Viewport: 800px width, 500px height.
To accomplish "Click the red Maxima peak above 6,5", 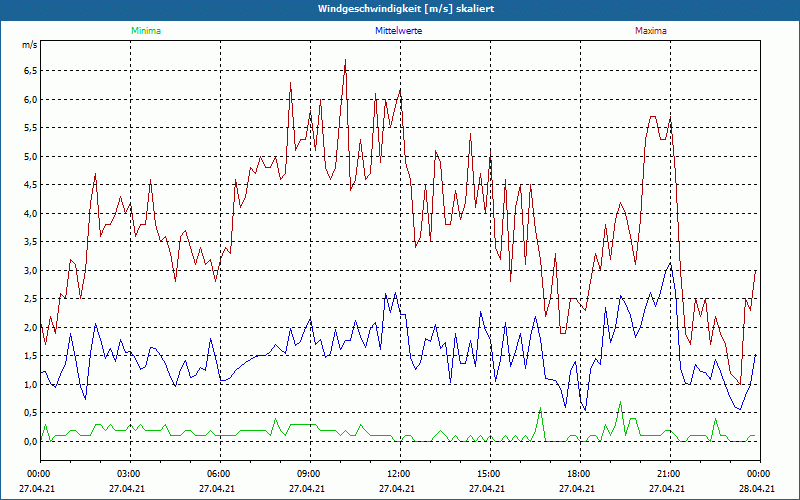I will pyautogui.click(x=345, y=60).
